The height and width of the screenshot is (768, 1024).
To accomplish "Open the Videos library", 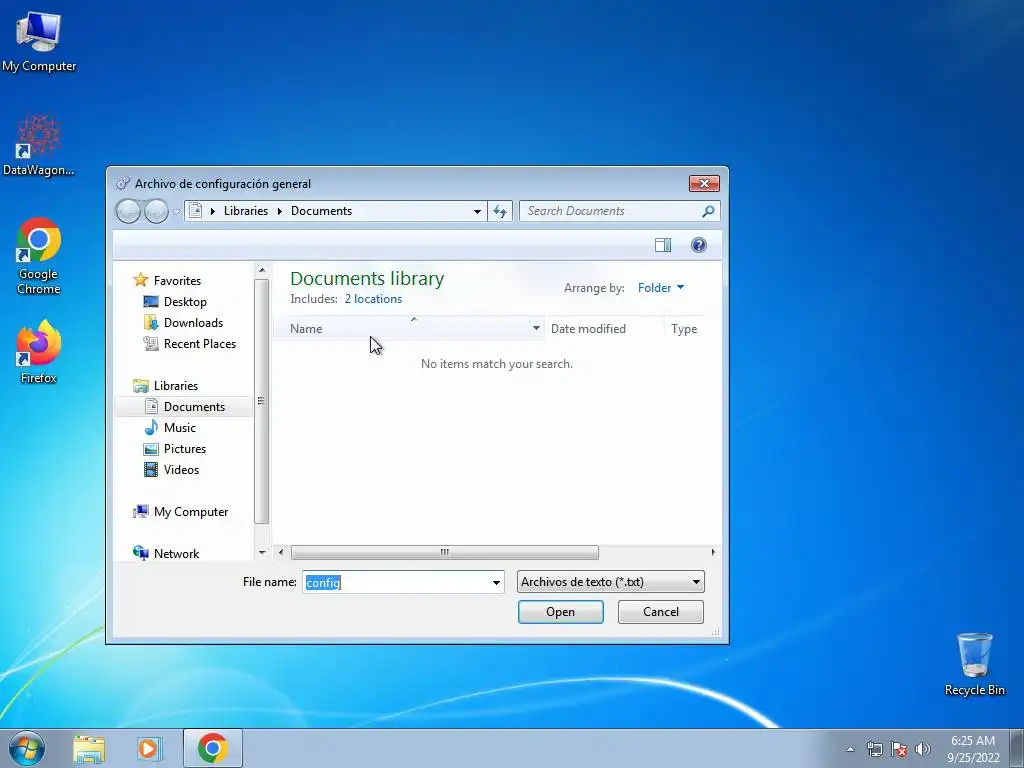I will point(181,470).
